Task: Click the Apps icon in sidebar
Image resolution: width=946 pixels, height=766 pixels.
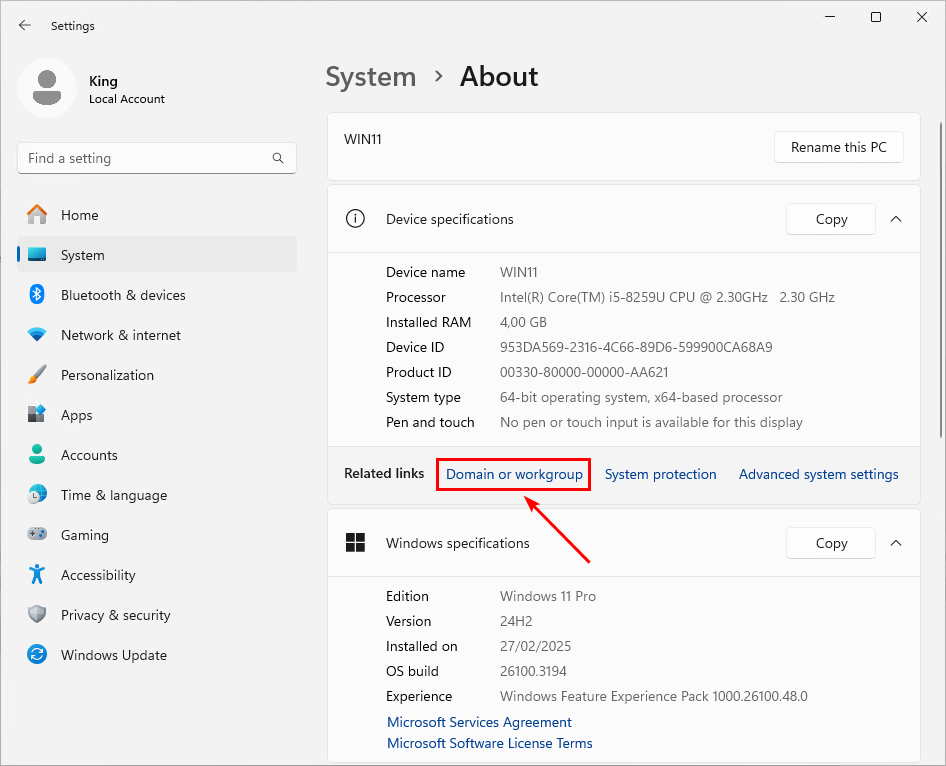Action: point(37,415)
